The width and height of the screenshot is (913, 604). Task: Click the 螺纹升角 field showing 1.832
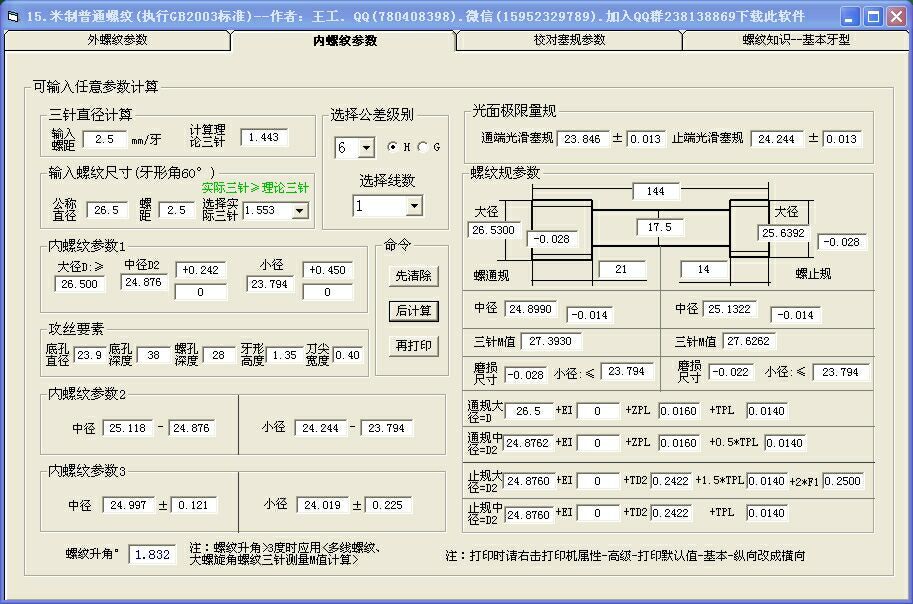click(152, 554)
